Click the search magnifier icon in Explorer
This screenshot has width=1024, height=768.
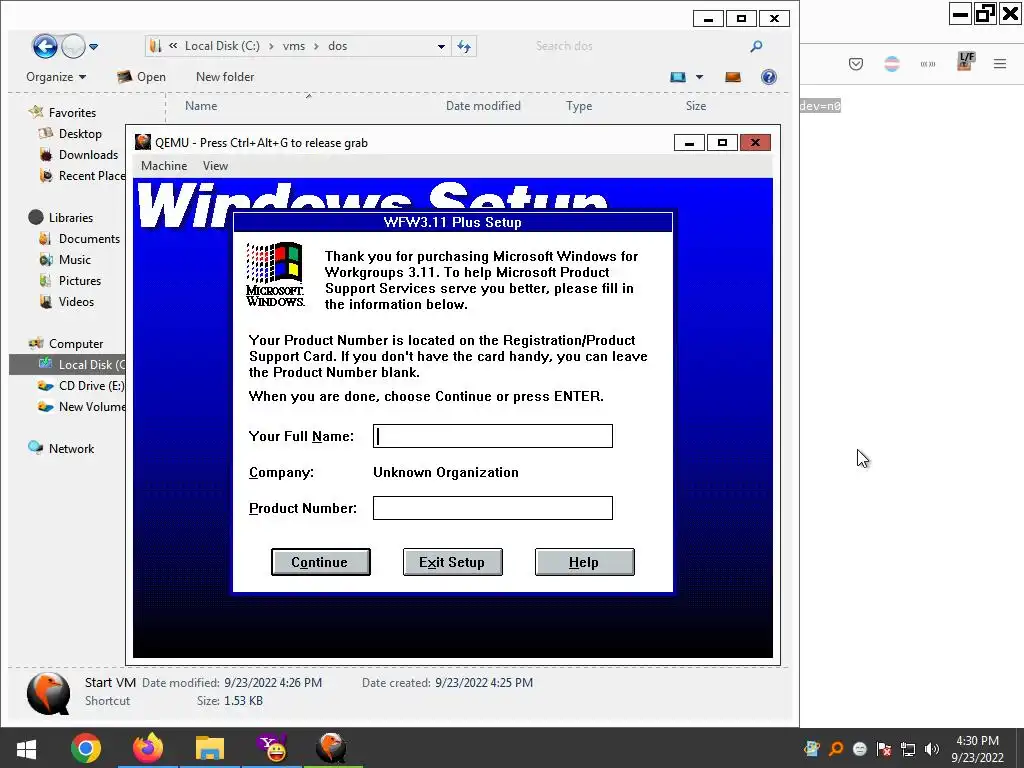[756, 46]
